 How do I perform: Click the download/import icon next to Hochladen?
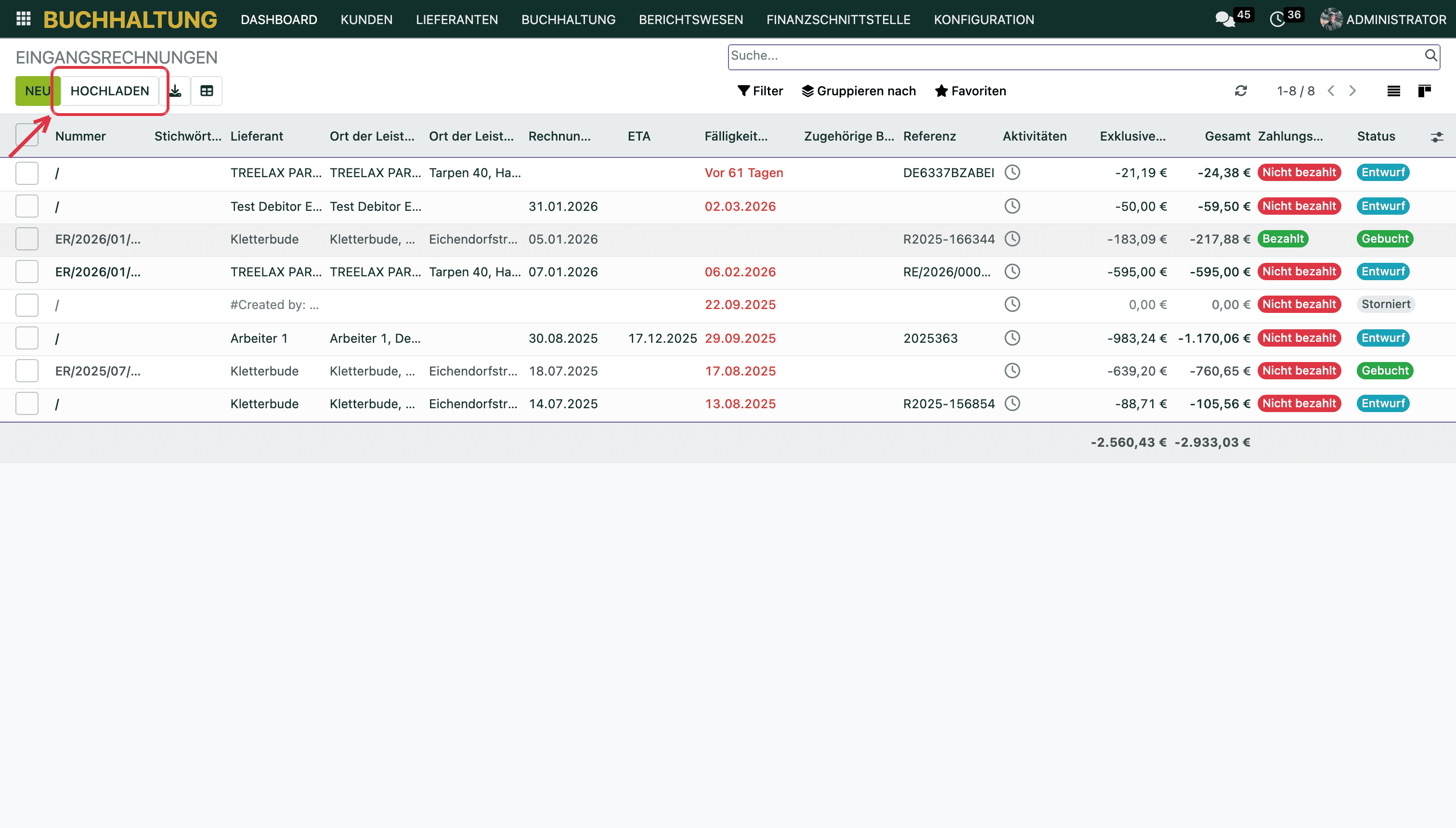click(x=176, y=91)
